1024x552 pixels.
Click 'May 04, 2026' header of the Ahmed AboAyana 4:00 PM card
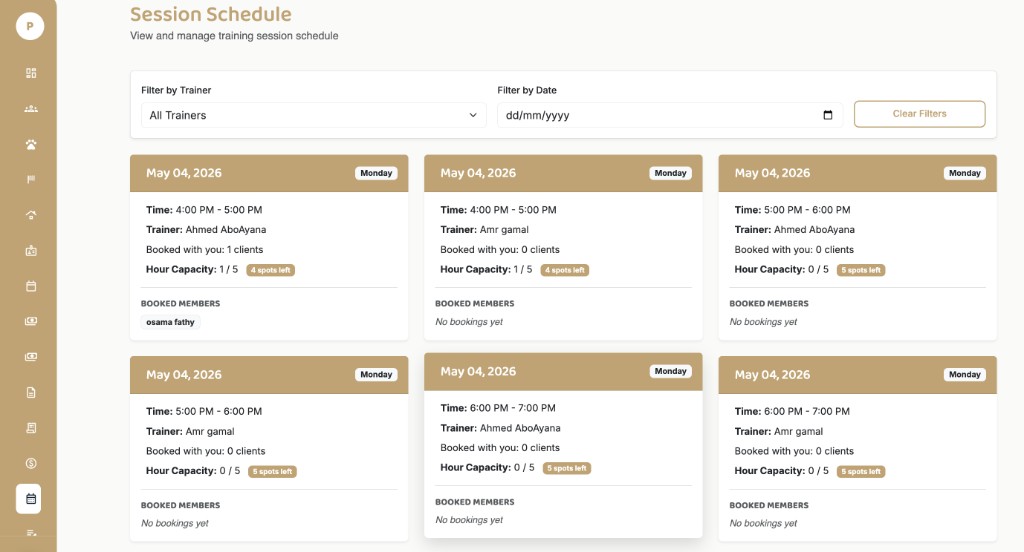coord(184,173)
